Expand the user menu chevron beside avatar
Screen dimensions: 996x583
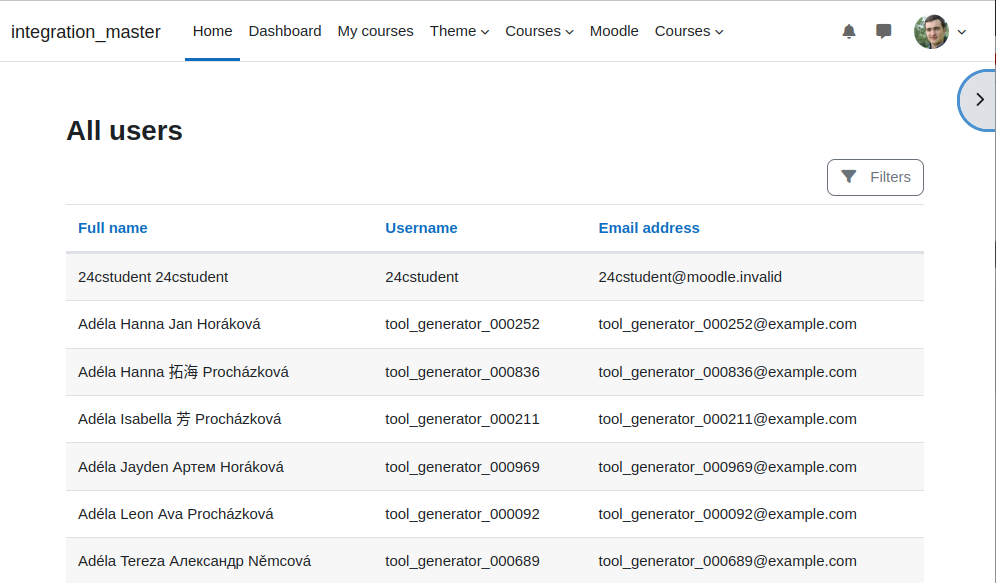(962, 32)
